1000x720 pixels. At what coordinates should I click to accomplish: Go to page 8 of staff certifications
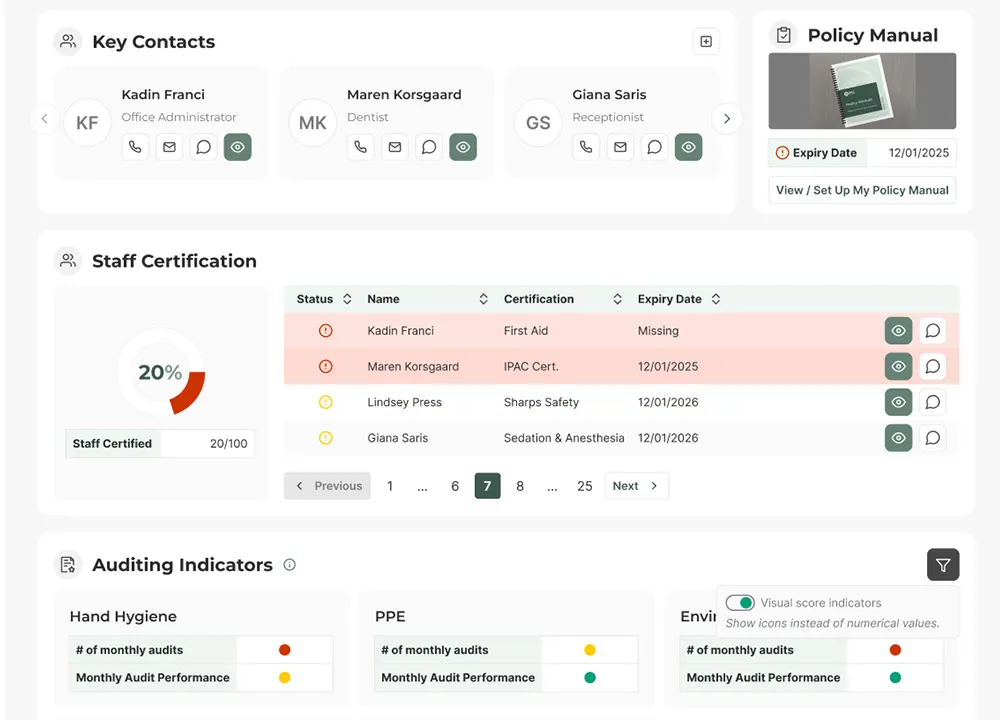click(x=520, y=485)
